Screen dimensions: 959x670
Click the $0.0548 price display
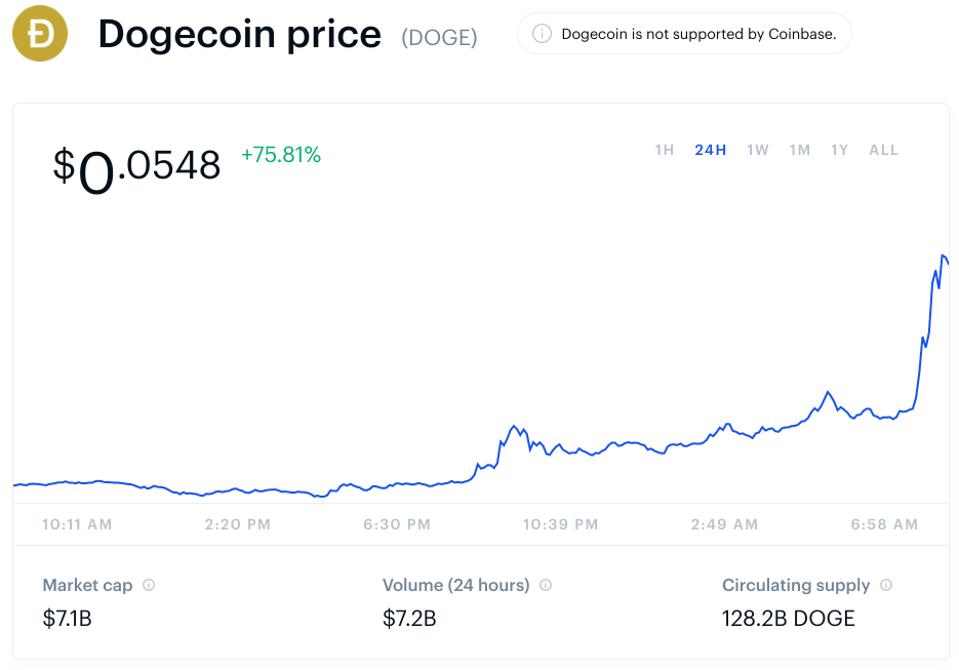click(x=135, y=163)
